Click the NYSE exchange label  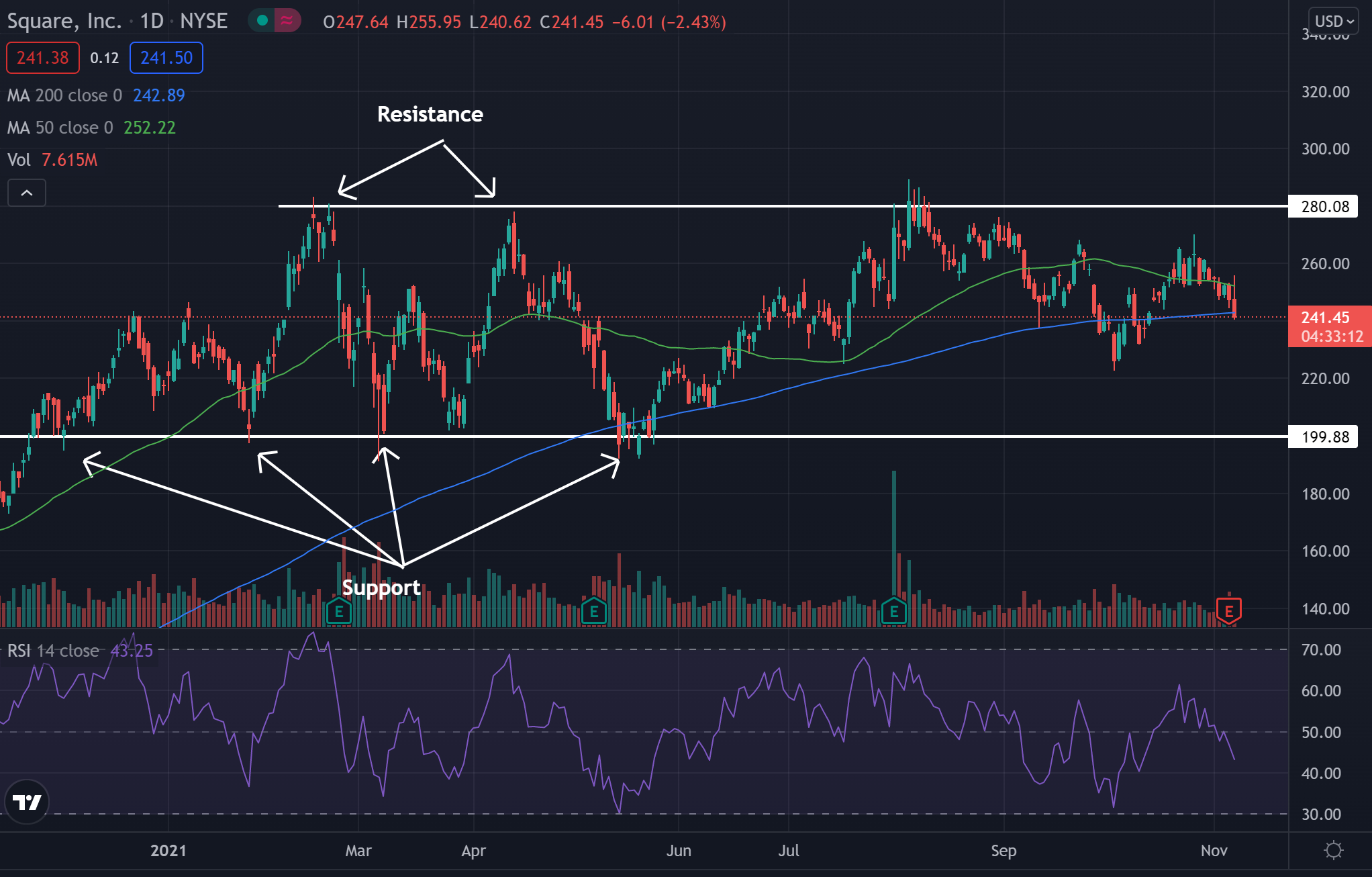coord(204,21)
